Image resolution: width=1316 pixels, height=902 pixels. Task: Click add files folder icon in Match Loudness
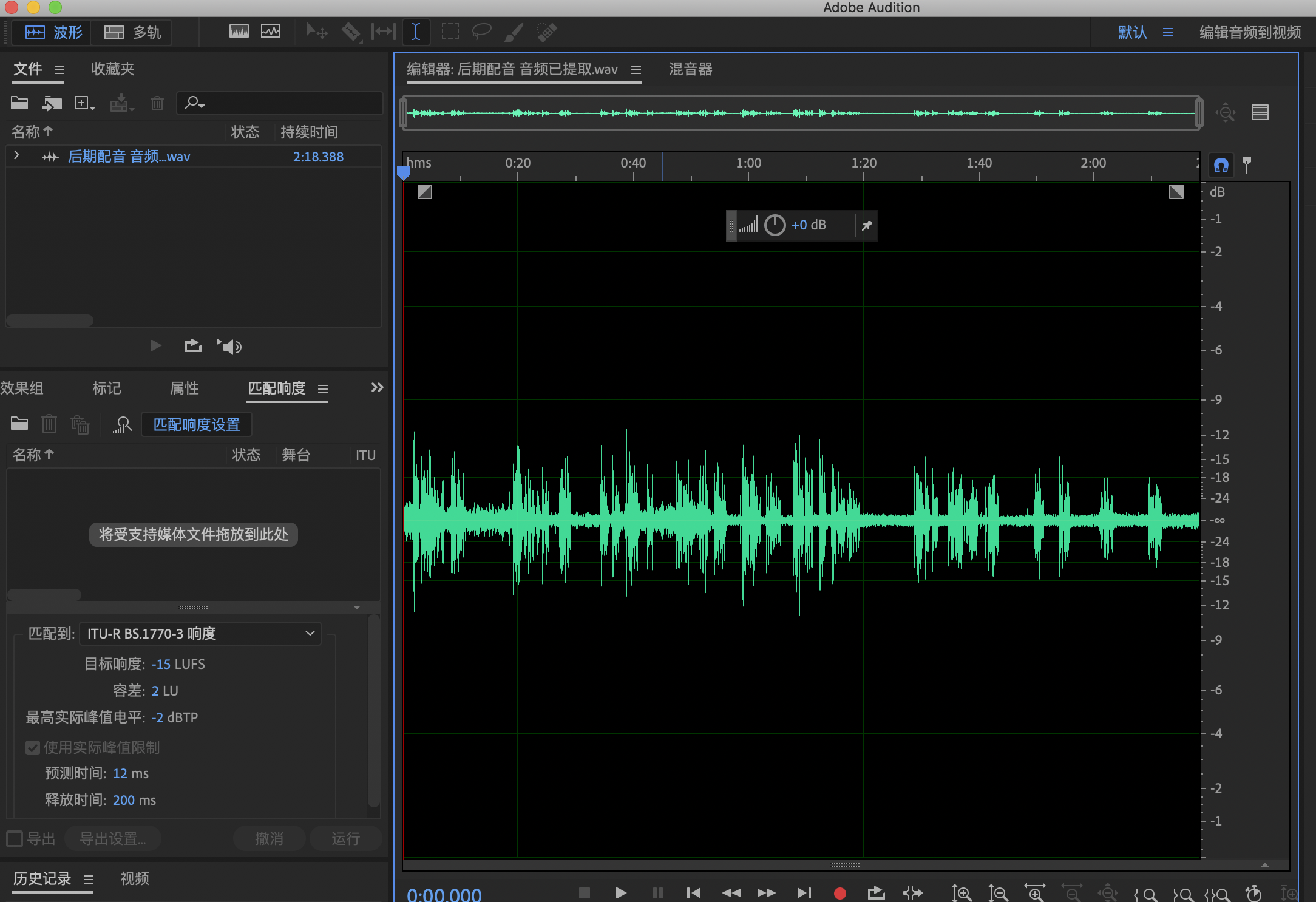coord(19,424)
